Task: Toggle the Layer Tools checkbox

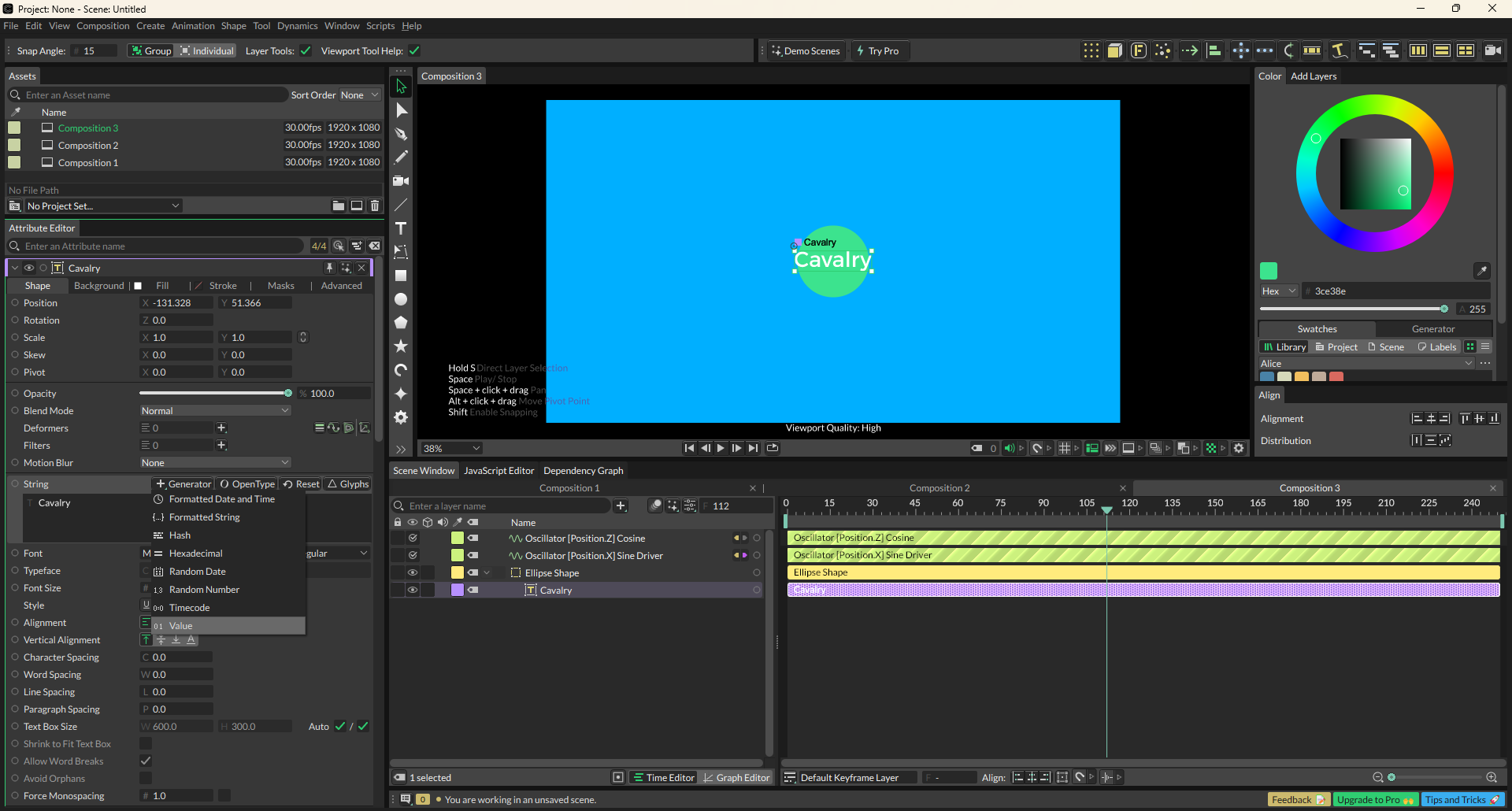Action: (306, 51)
